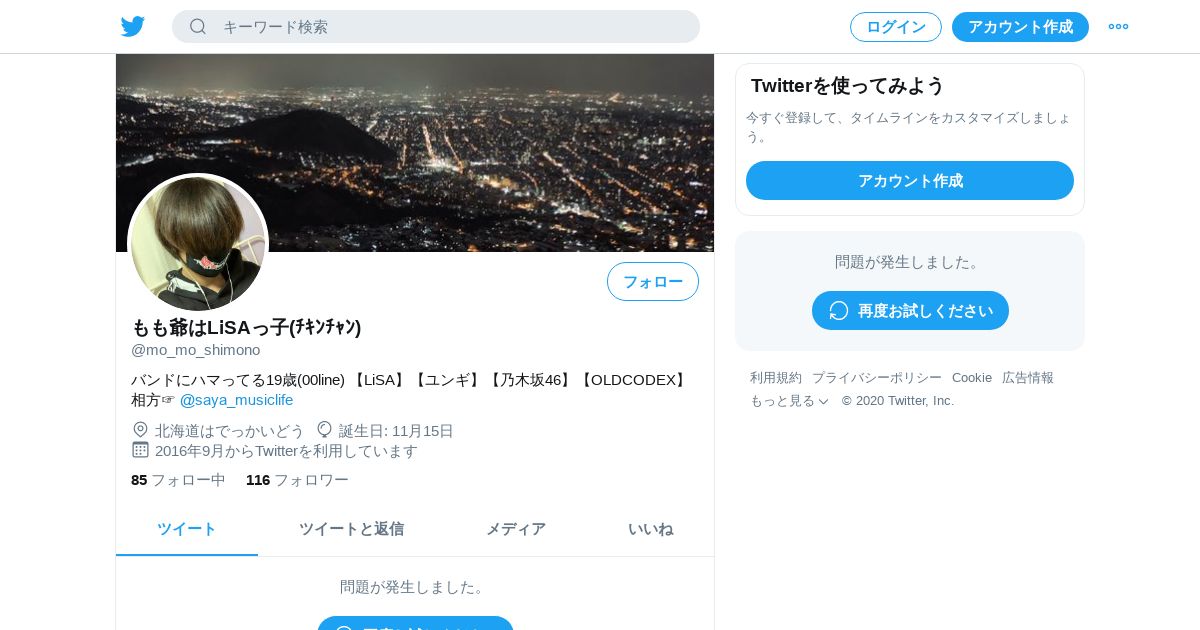Click the header アカウント作成 button
Image resolution: width=1200 pixels, height=630 pixels.
pyautogui.click(x=1020, y=27)
